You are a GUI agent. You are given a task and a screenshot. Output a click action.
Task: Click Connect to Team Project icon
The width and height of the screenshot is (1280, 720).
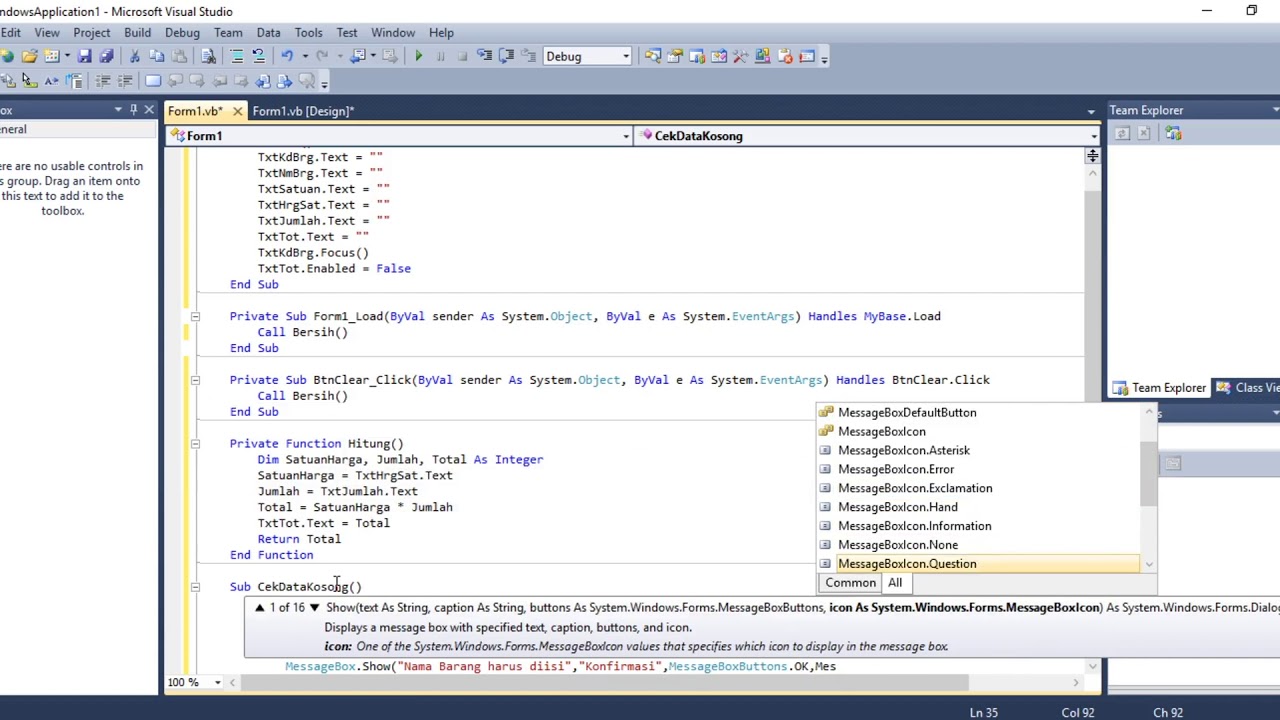tap(1174, 134)
